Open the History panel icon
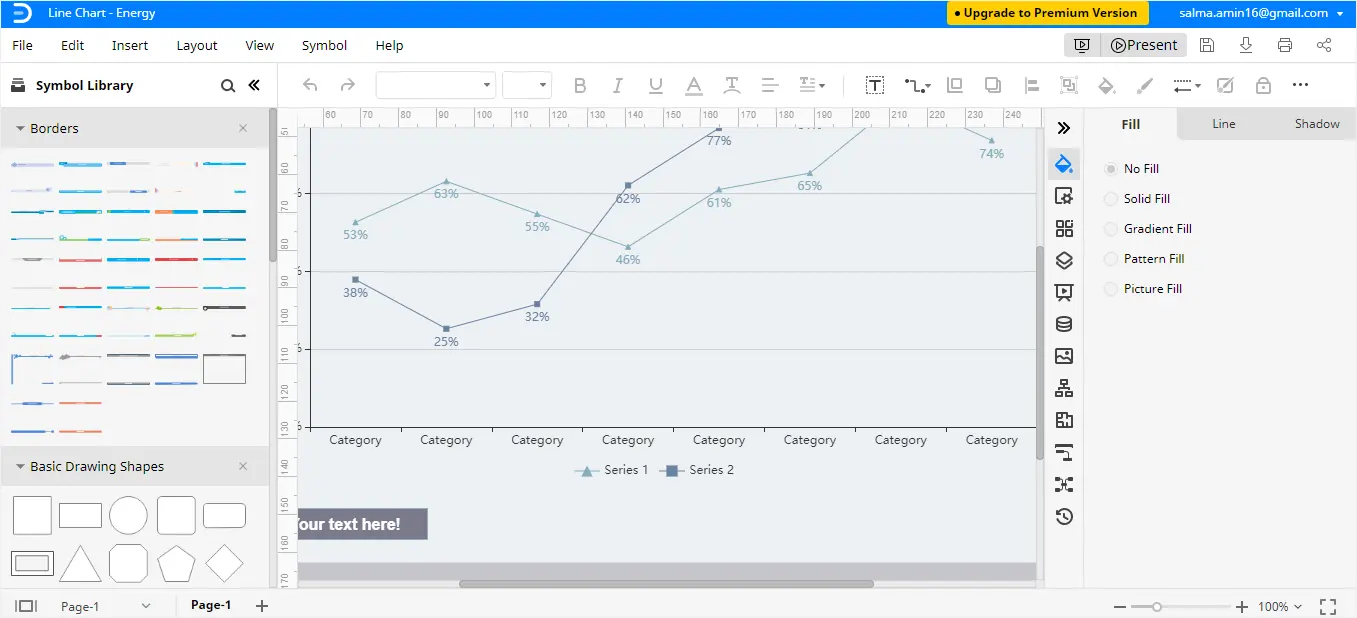This screenshot has height=618, width=1357. [x=1064, y=516]
